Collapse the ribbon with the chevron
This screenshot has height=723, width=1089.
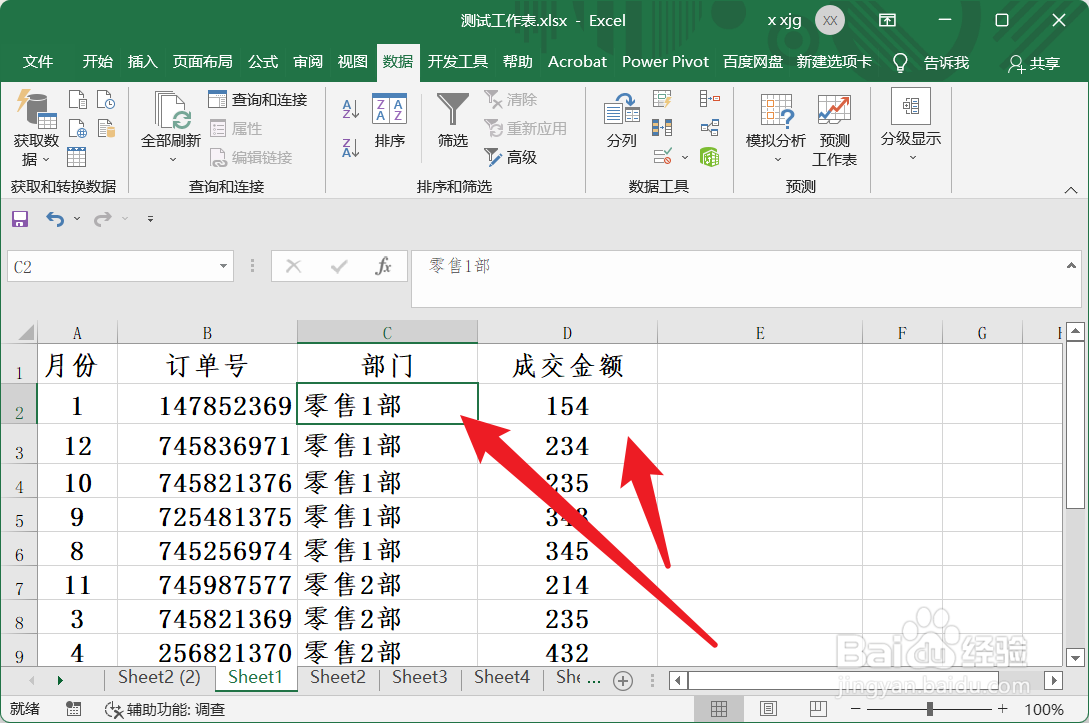point(1069,189)
